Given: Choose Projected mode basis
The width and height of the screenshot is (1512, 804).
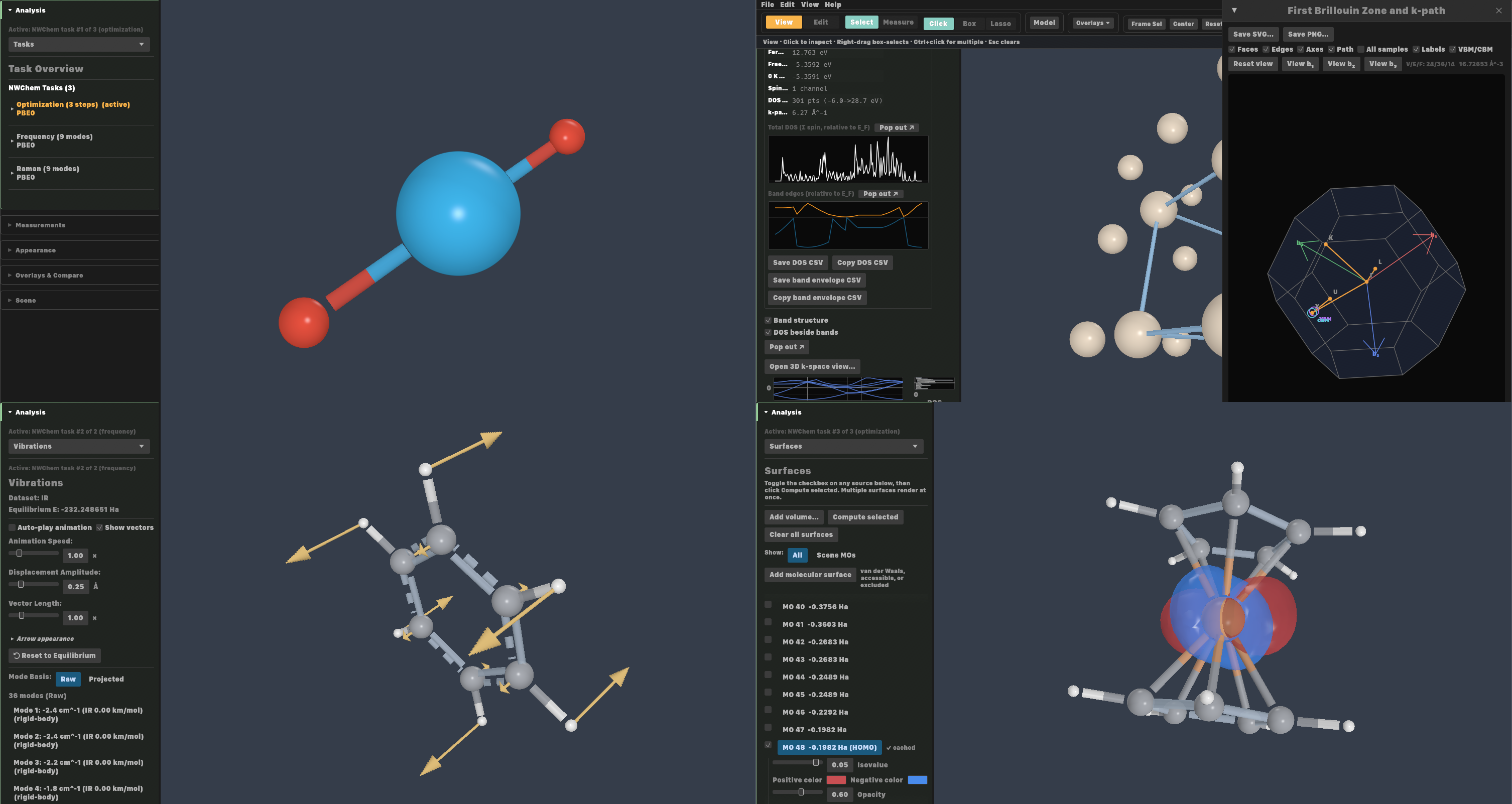Looking at the screenshot, I should pos(106,679).
